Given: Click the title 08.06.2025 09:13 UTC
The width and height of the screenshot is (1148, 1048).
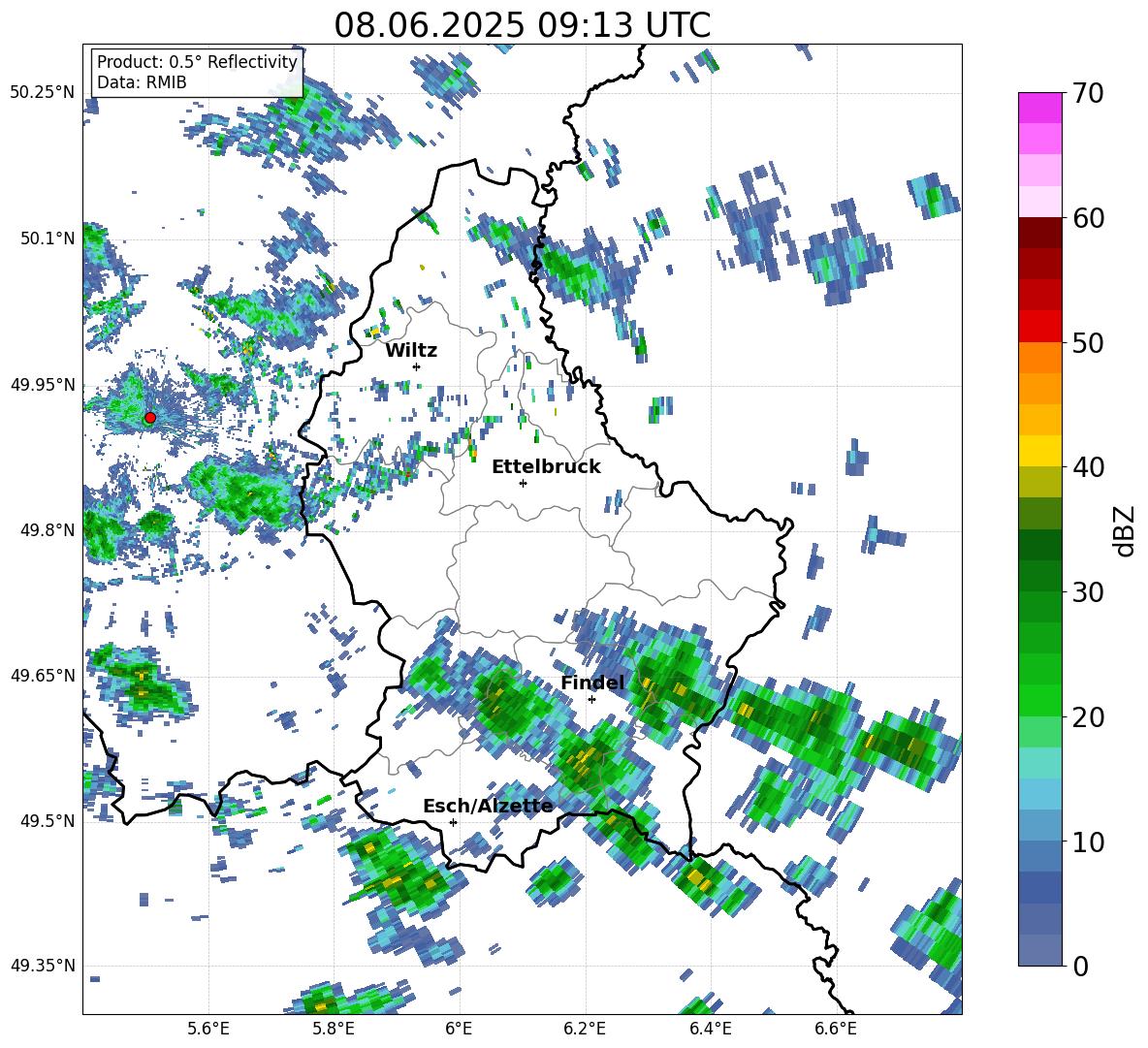Looking at the screenshot, I should pyautogui.click(x=523, y=25).
